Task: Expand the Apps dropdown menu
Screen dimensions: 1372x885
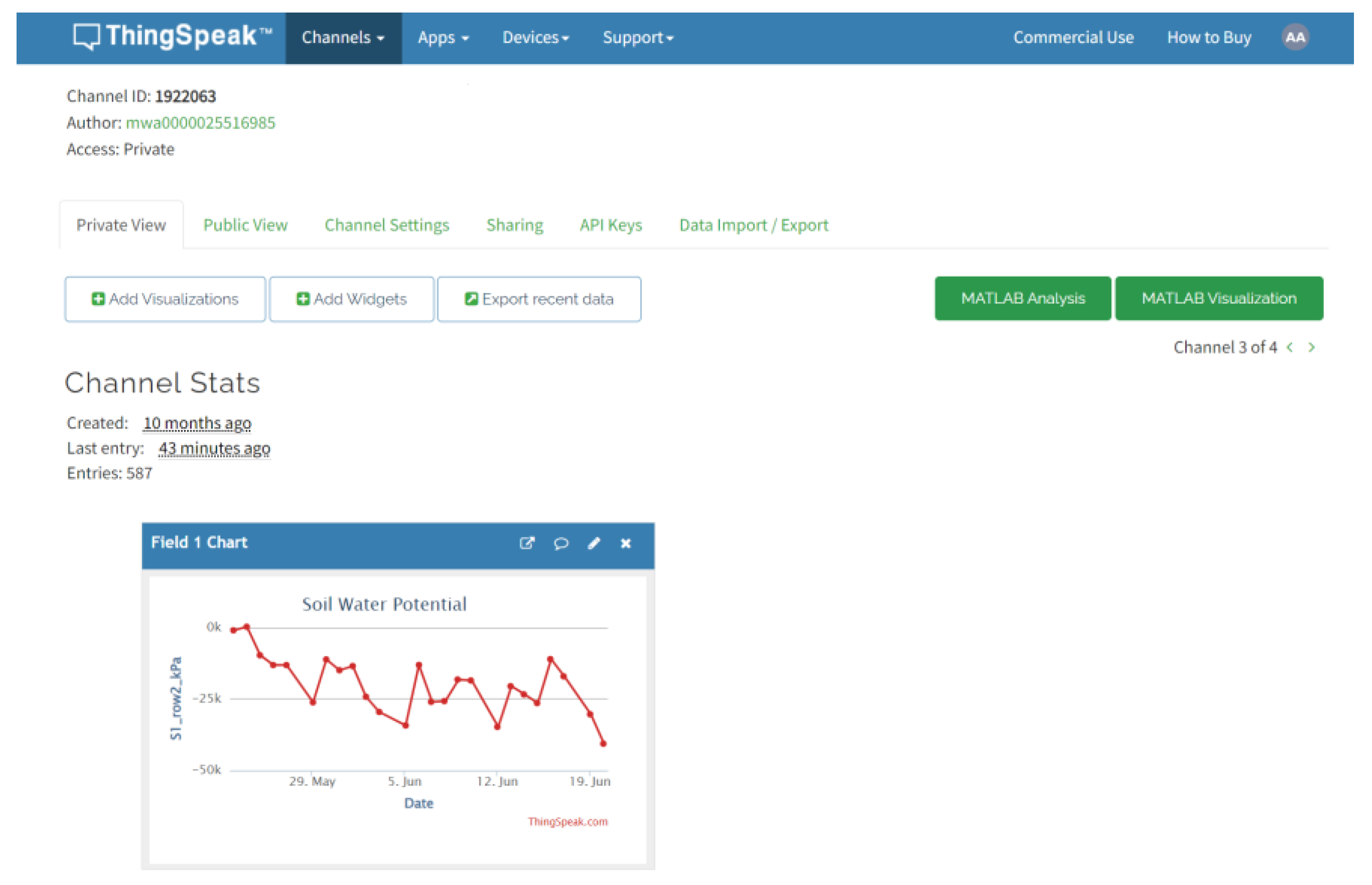Action: coord(443,38)
